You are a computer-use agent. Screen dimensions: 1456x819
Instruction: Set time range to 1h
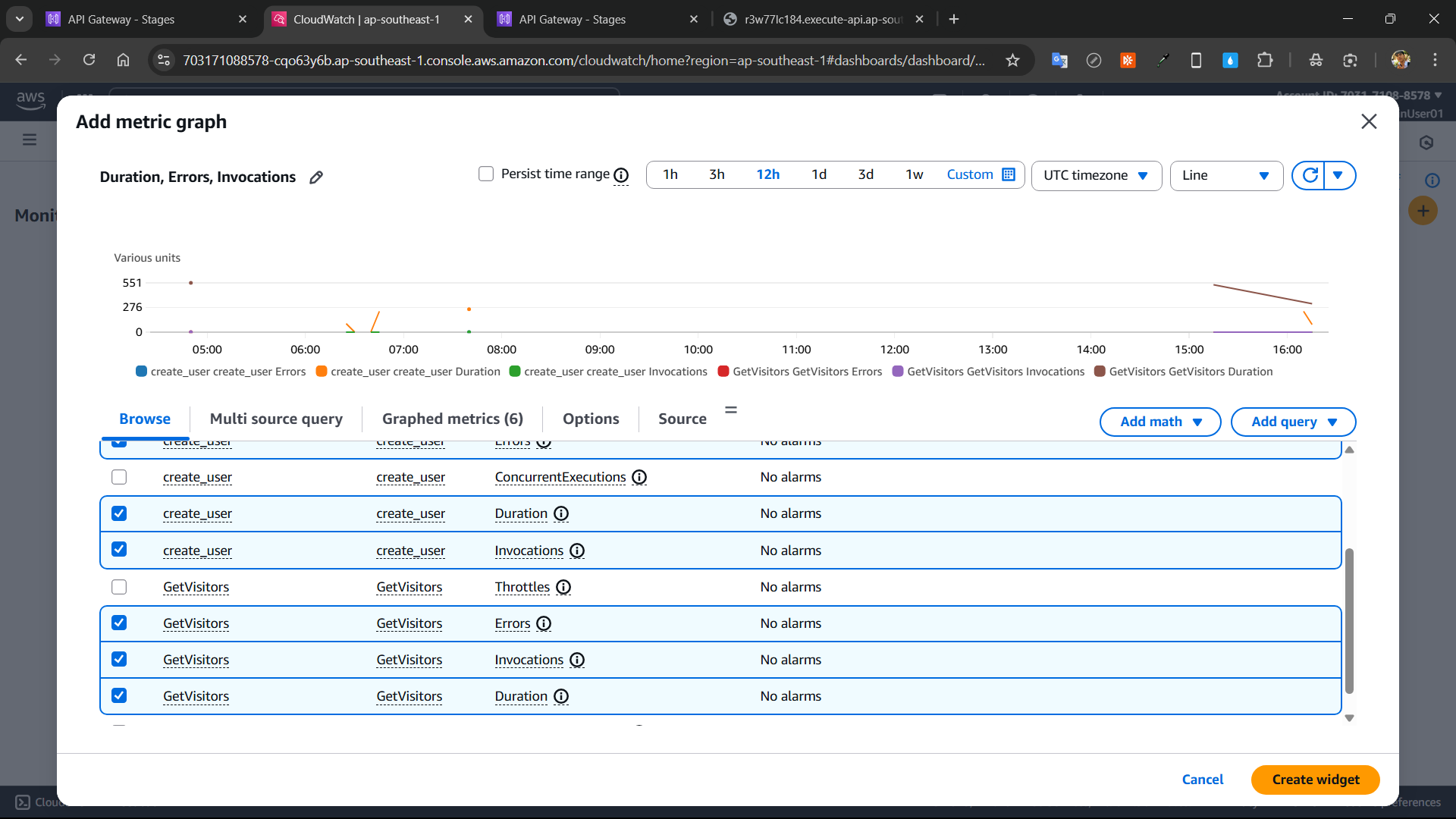tap(670, 175)
